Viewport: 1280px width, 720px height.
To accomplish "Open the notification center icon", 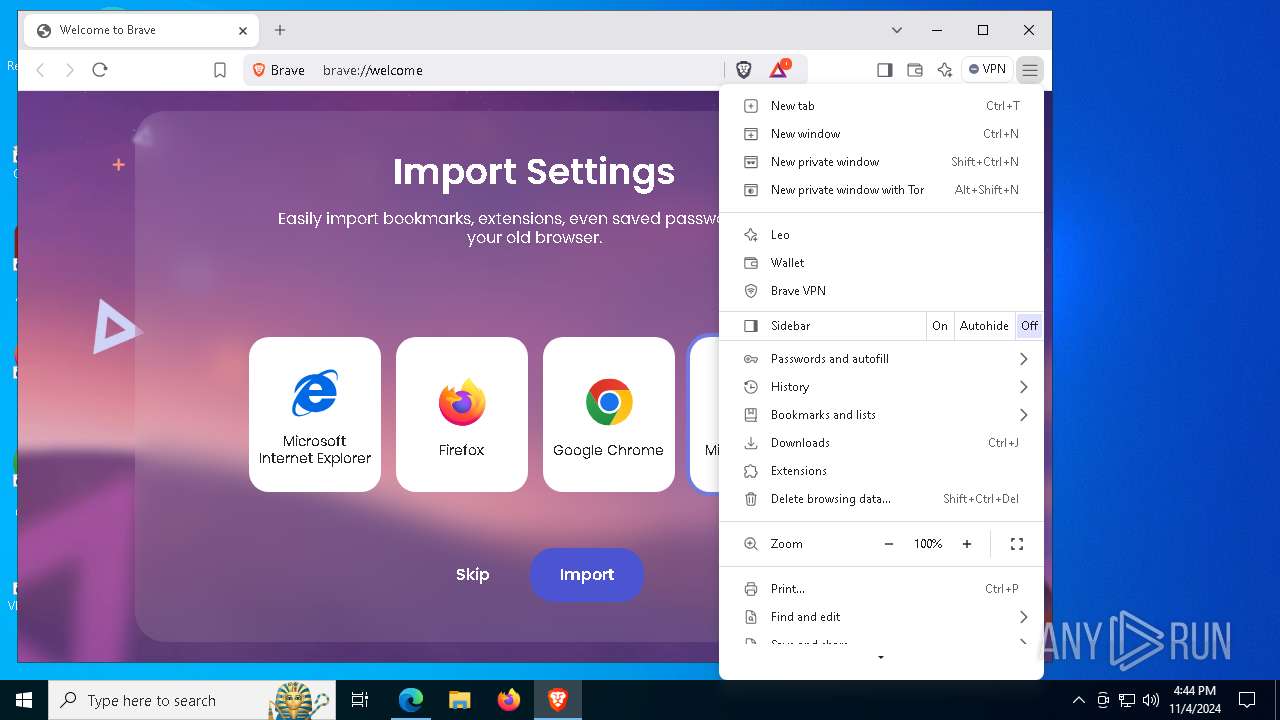I will 1247,700.
